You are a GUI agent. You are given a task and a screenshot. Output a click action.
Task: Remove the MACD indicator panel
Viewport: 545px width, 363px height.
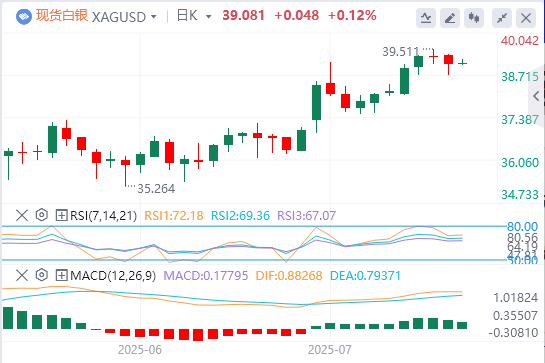22,275
